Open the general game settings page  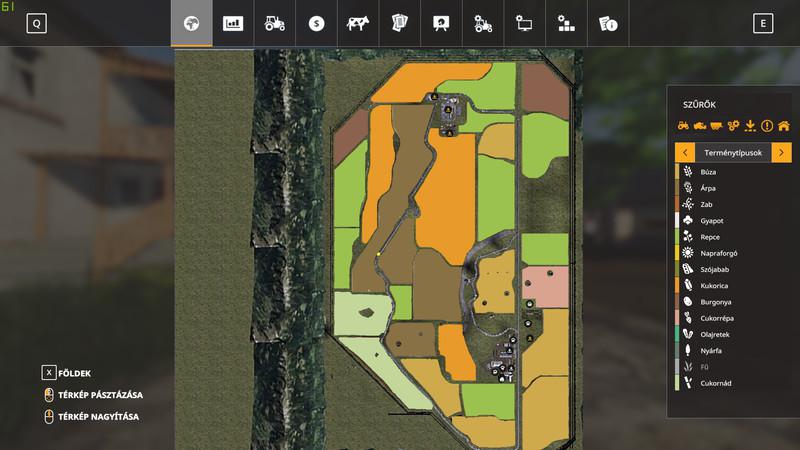click(523, 24)
